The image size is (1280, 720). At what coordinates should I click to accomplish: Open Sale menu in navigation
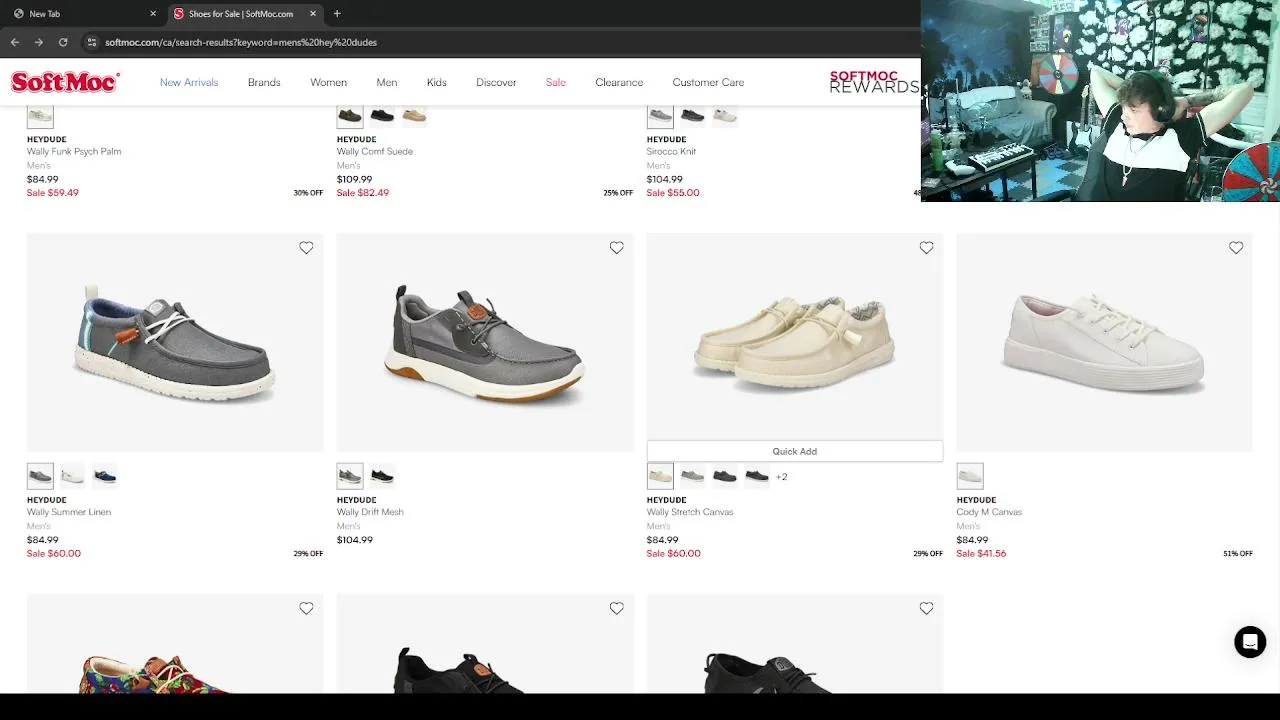(556, 82)
